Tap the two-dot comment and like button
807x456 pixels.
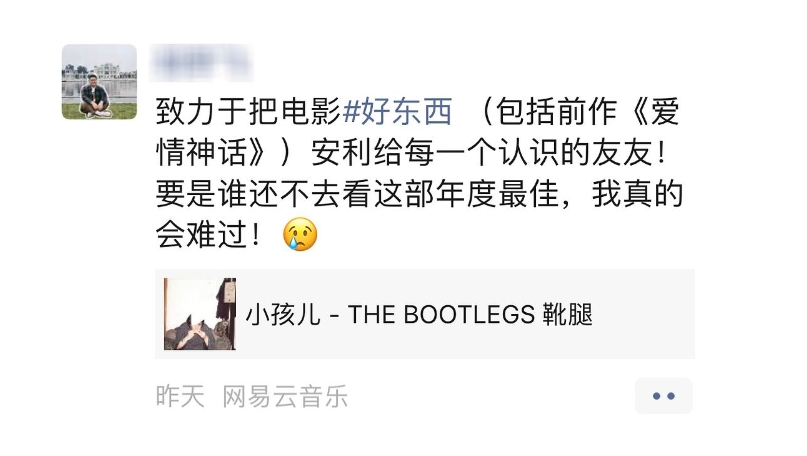click(663, 396)
